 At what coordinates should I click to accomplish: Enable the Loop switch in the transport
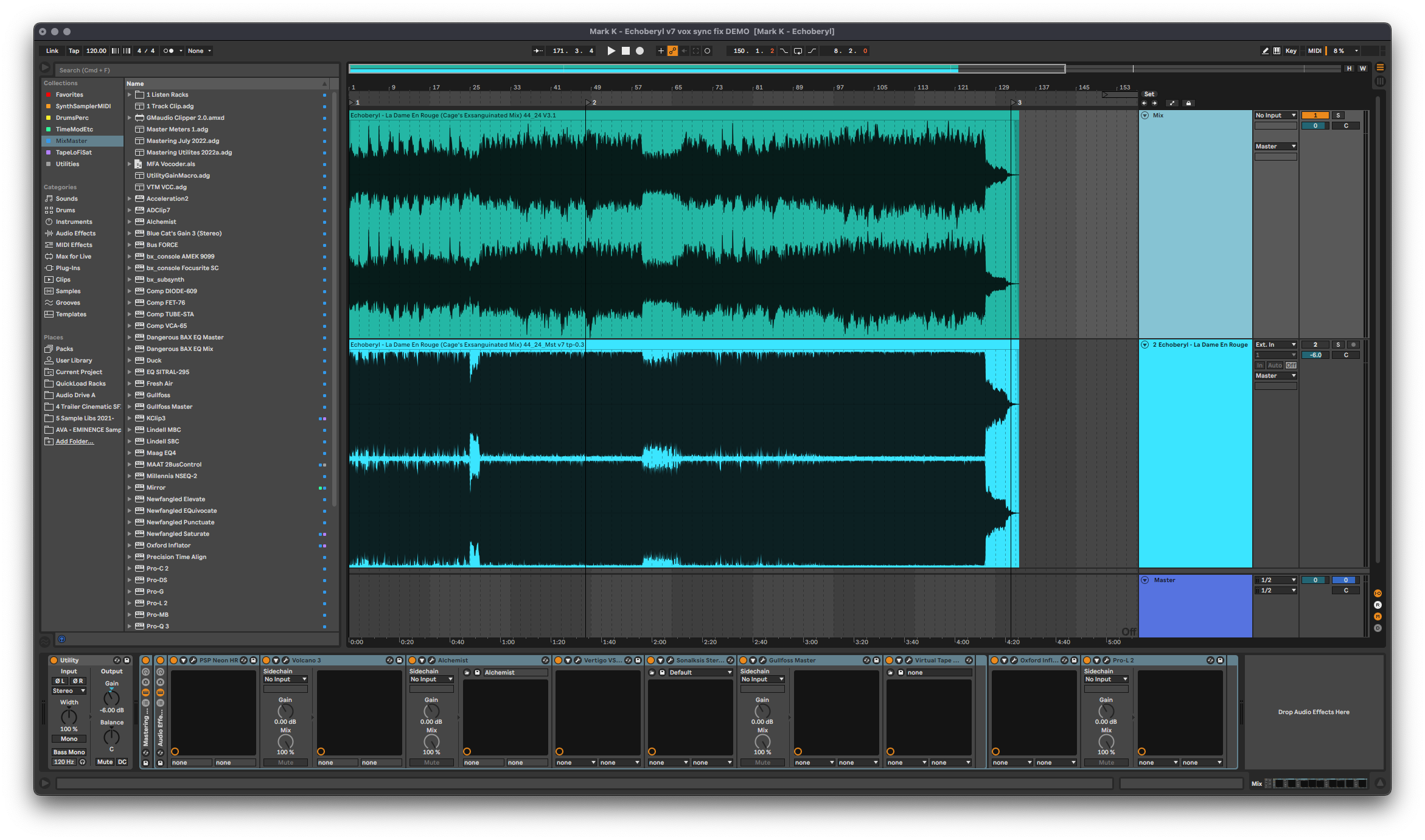[x=798, y=50]
